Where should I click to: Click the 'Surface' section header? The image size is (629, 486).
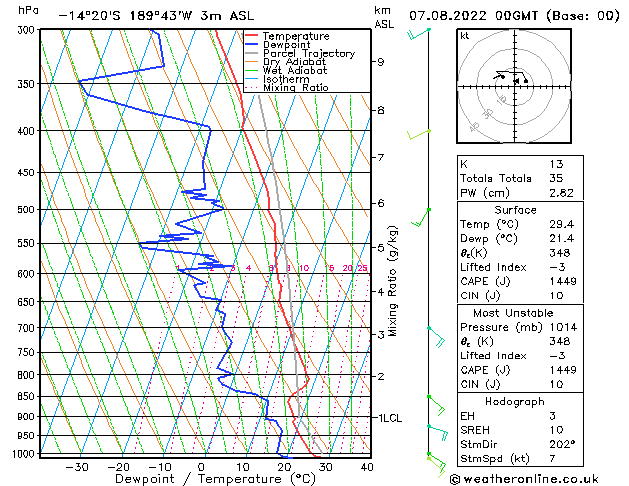(515, 210)
